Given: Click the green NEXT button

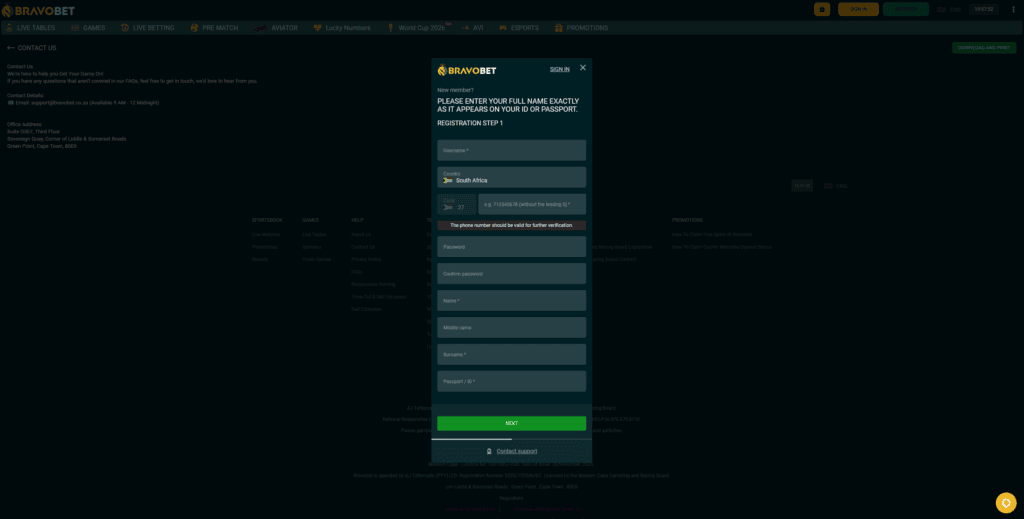Looking at the screenshot, I should click(x=511, y=423).
